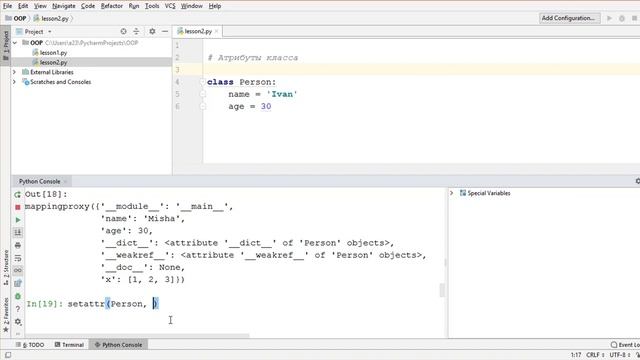The height and width of the screenshot is (360, 640).
Task: Click the tool windows toggle in the status bar corner
Action: (x=8, y=355)
